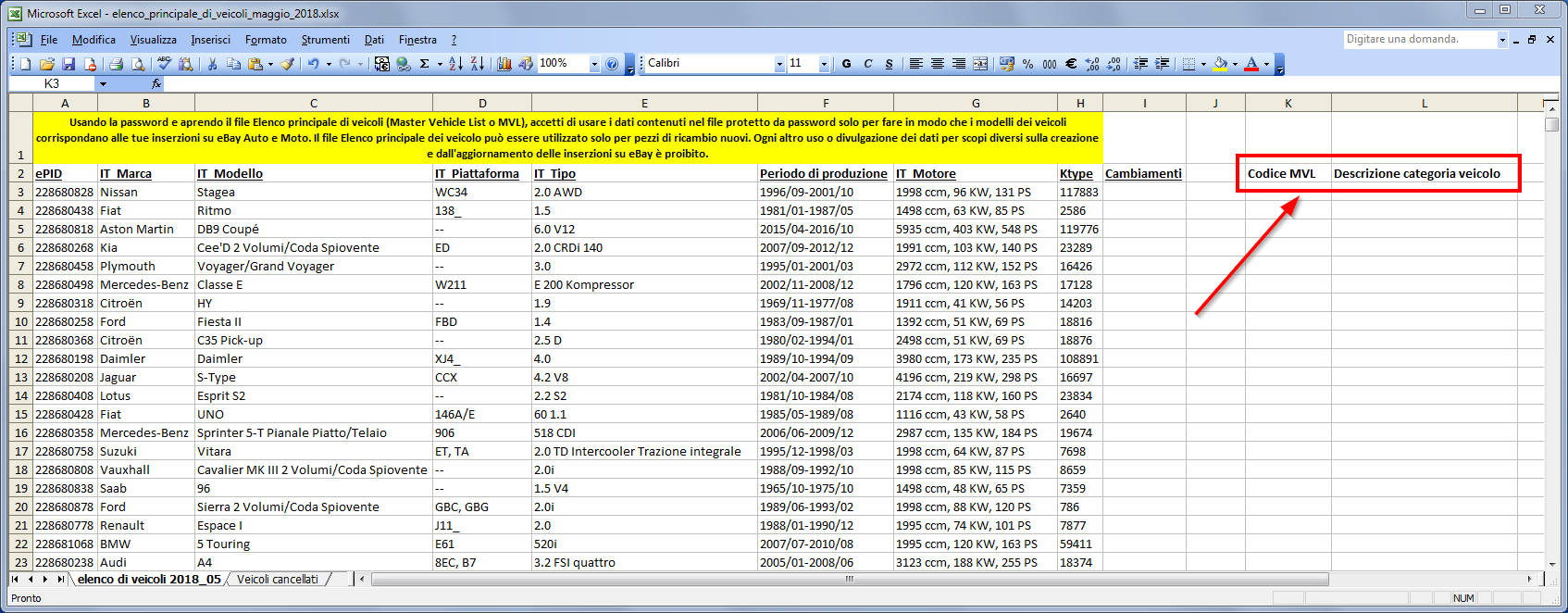Open the Calibri font name dropdown
Viewport: 1568px width, 613px height.
[779, 64]
